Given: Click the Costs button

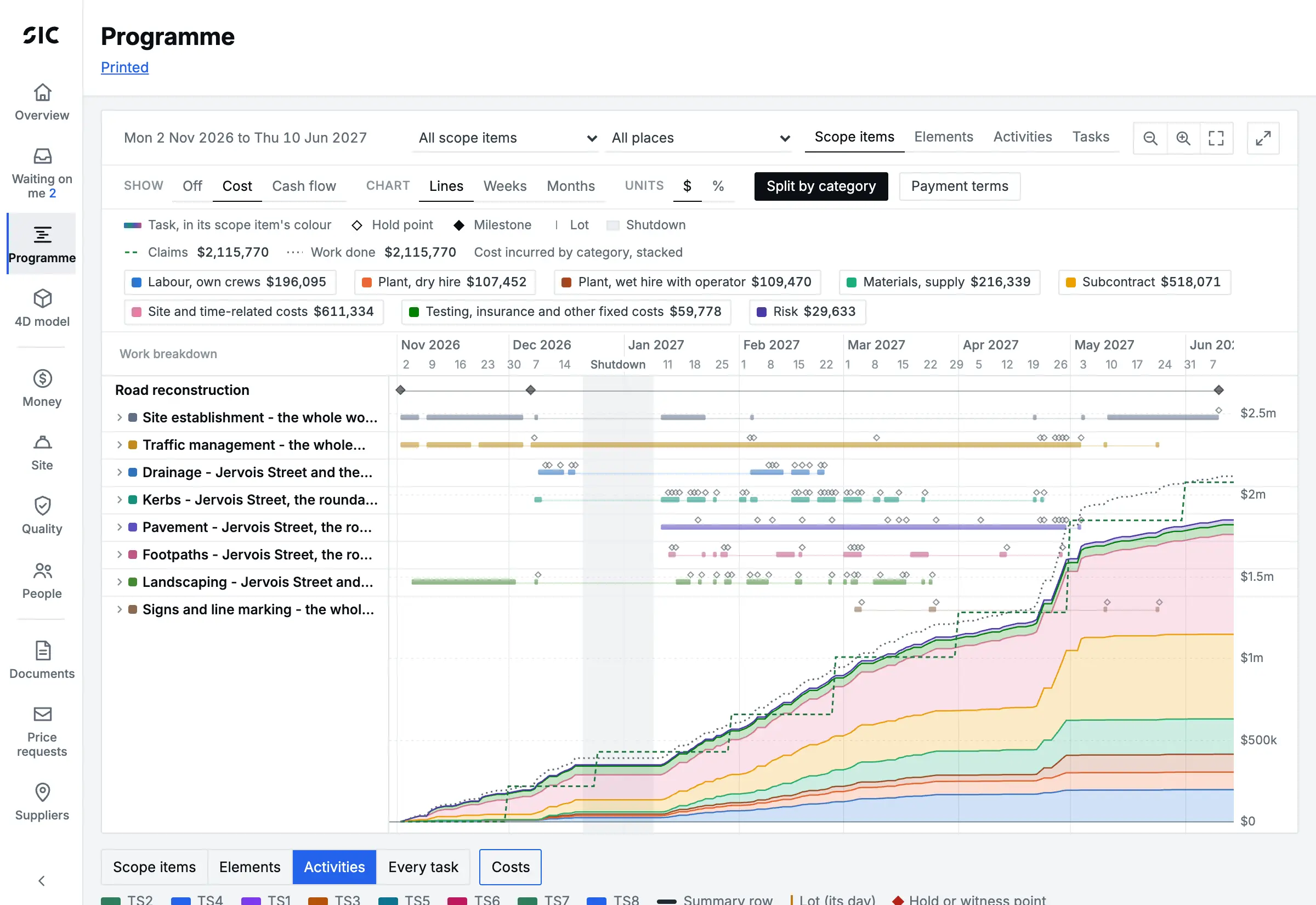Looking at the screenshot, I should point(510,867).
